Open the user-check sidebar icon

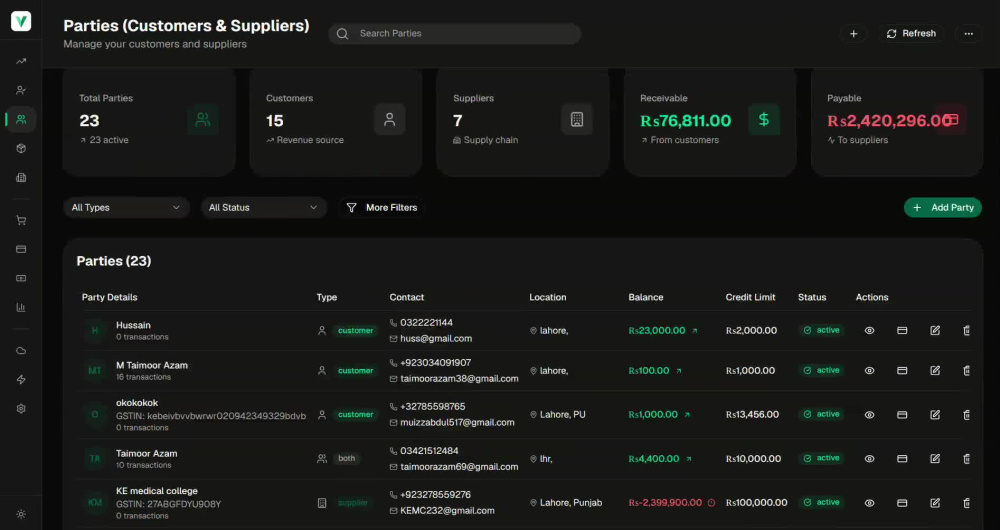coord(21,90)
